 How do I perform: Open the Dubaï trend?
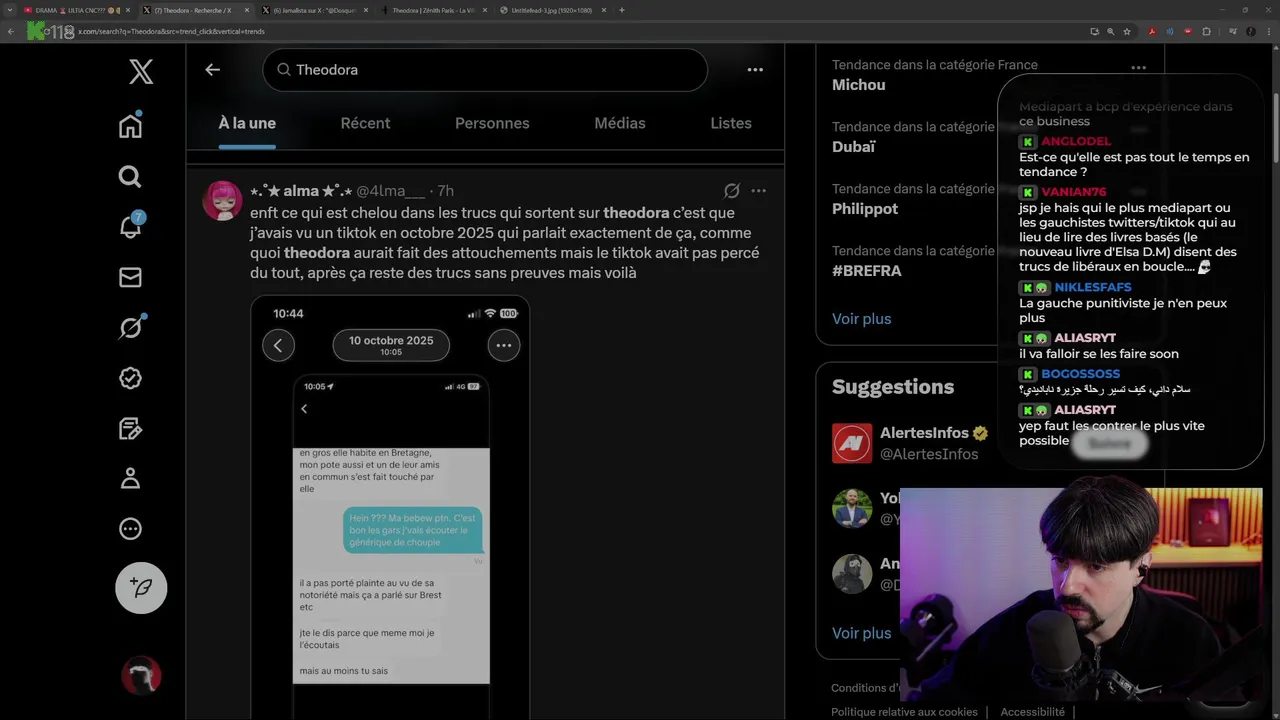point(854,147)
